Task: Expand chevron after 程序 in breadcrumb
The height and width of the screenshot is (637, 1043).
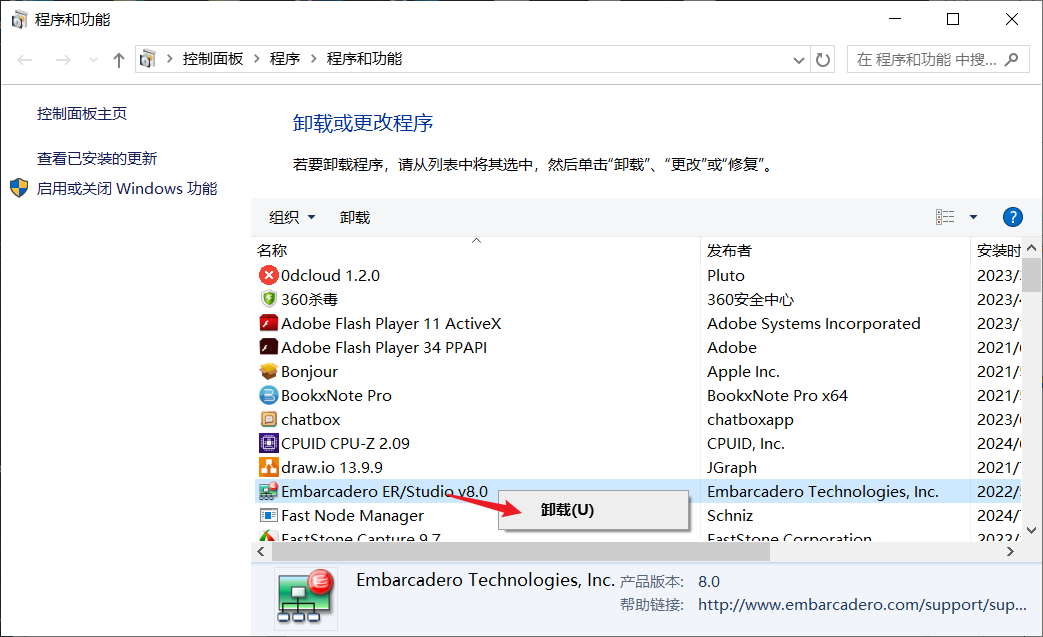Action: 313,59
